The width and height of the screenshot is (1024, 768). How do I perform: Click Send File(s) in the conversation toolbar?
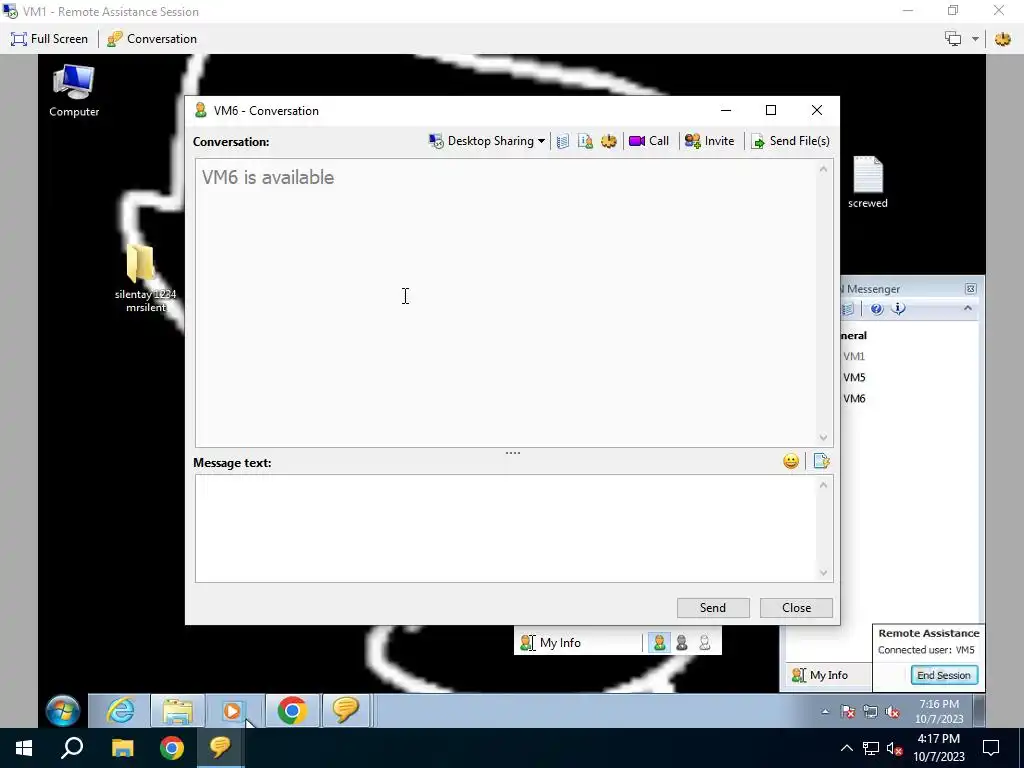click(x=790, y=141)
